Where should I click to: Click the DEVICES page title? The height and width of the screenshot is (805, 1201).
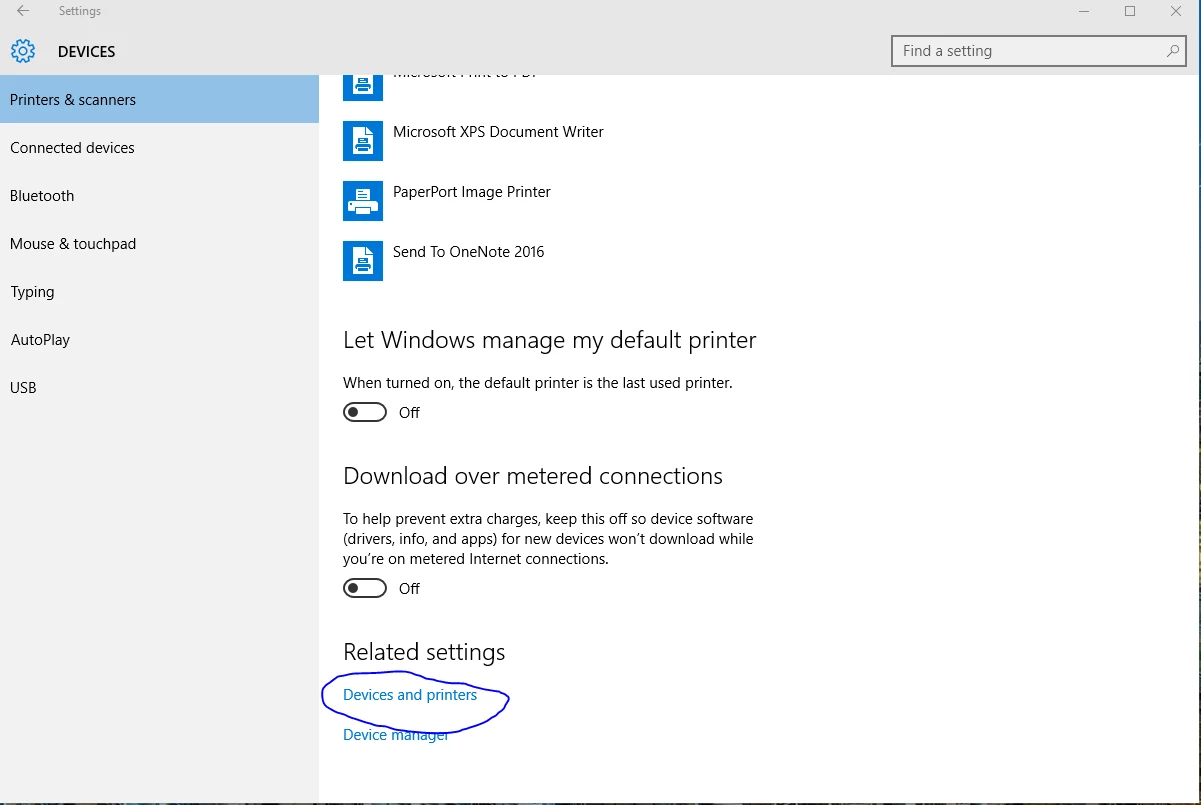point(87,52)
